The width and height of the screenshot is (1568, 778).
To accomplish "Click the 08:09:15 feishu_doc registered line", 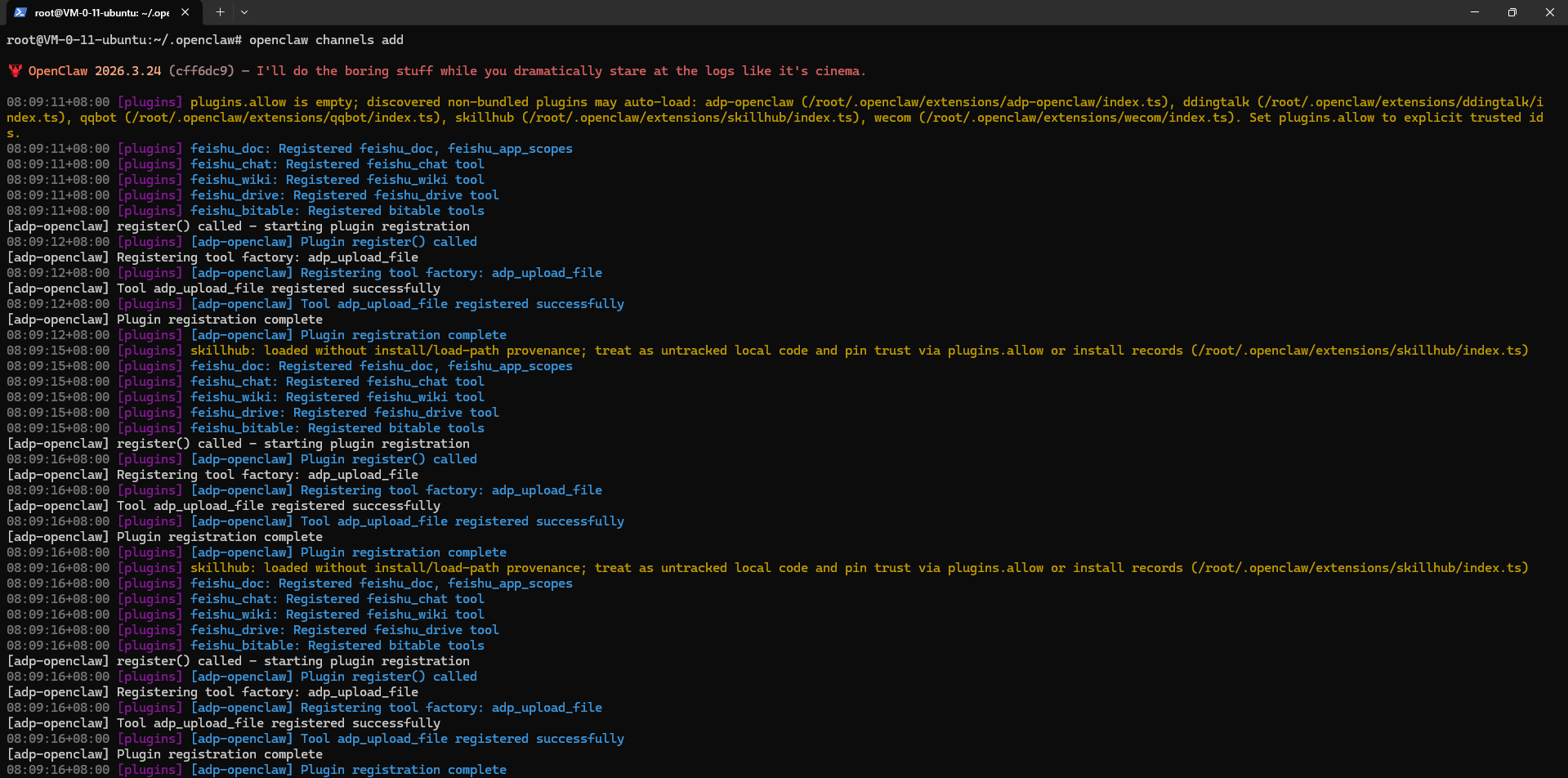I will [x=289, y=366].
